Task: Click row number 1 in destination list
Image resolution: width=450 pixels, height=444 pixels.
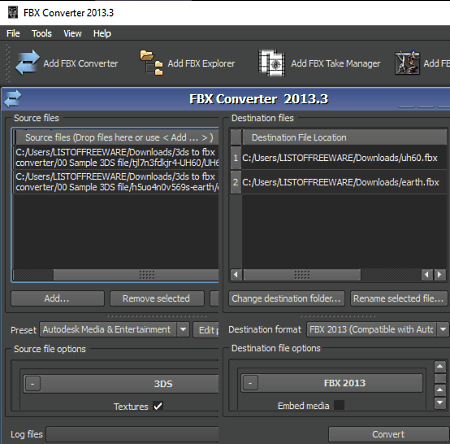Action: [236, 158]
